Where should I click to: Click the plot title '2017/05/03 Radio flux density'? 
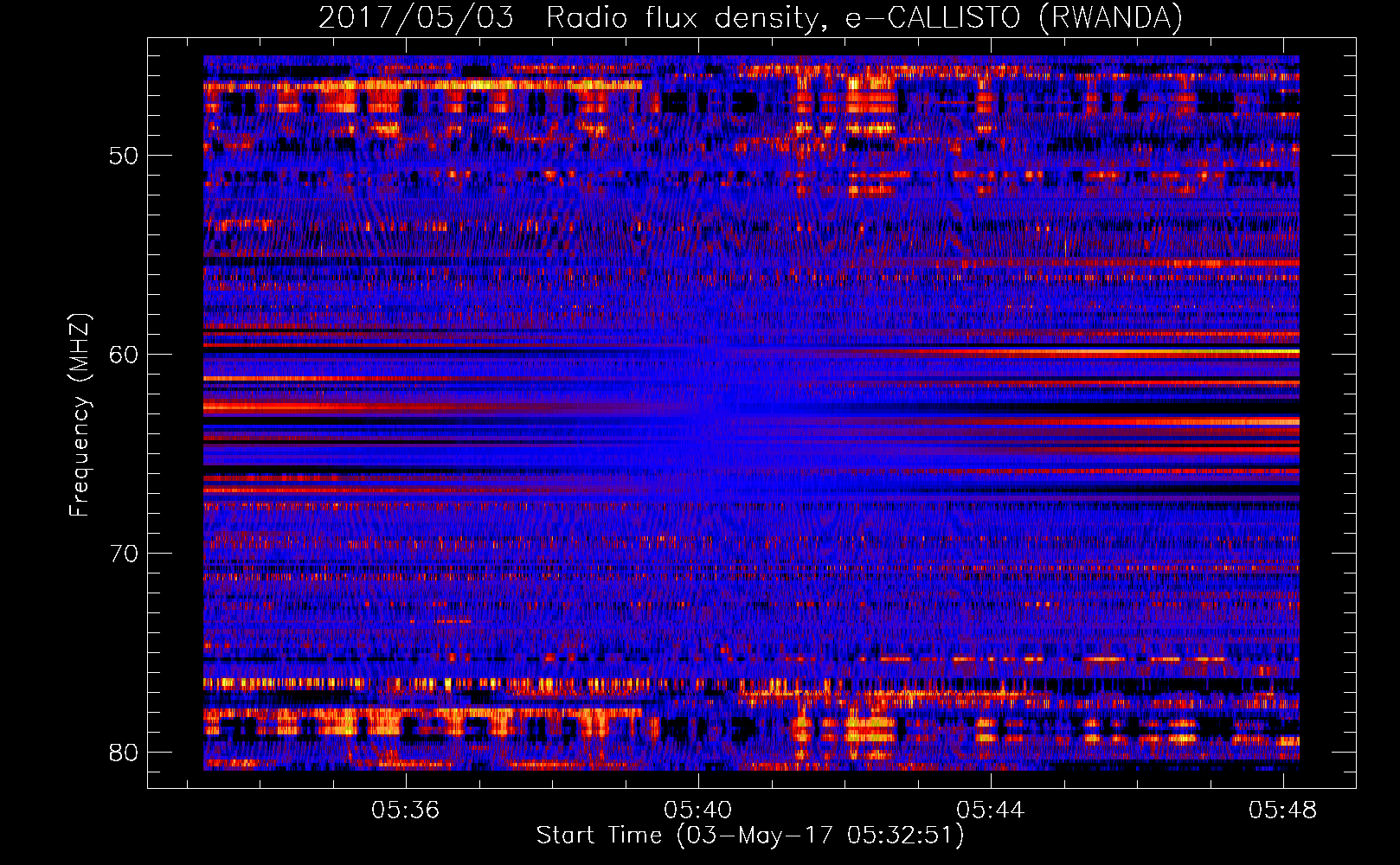click(750, 17)
